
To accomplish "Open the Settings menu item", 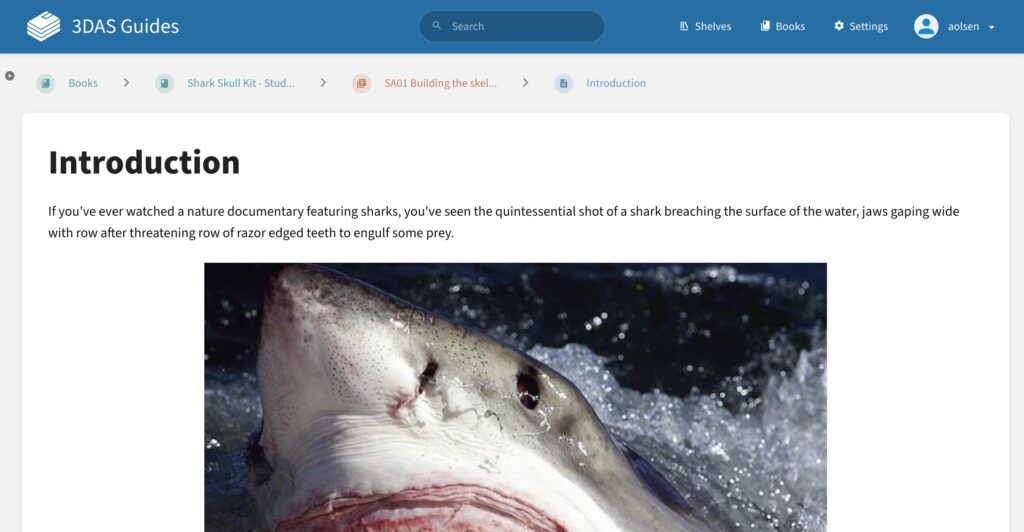I will click(861, 26).
